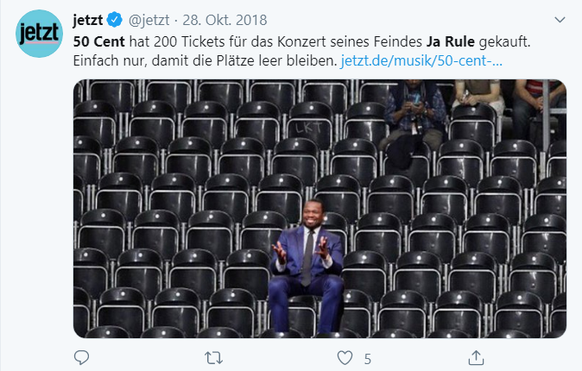Click the blue verified badge
582x371 pixels.
pos(115,20)
